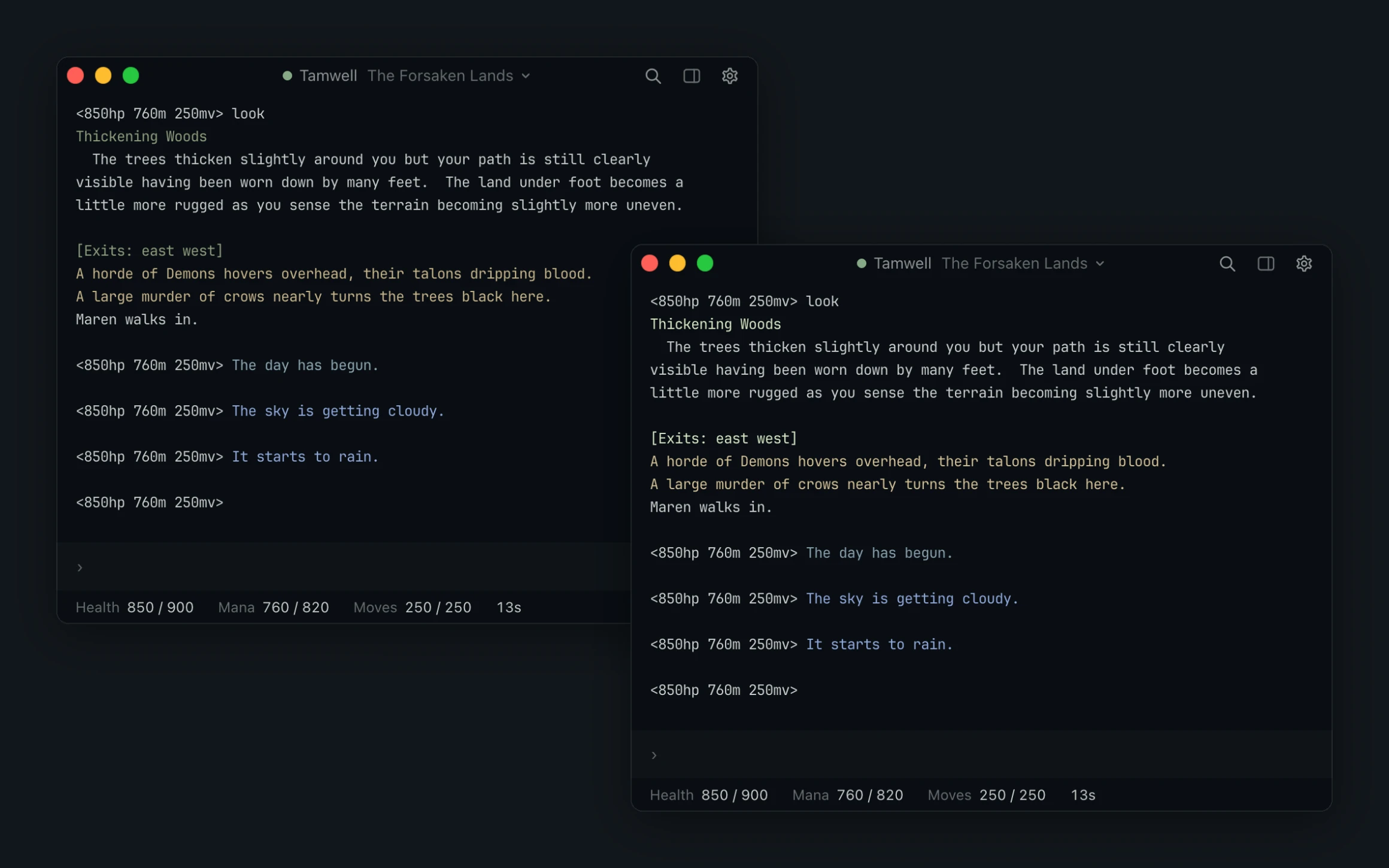
Task: Click "The day has begun." in back window
Action: [305, 365]
